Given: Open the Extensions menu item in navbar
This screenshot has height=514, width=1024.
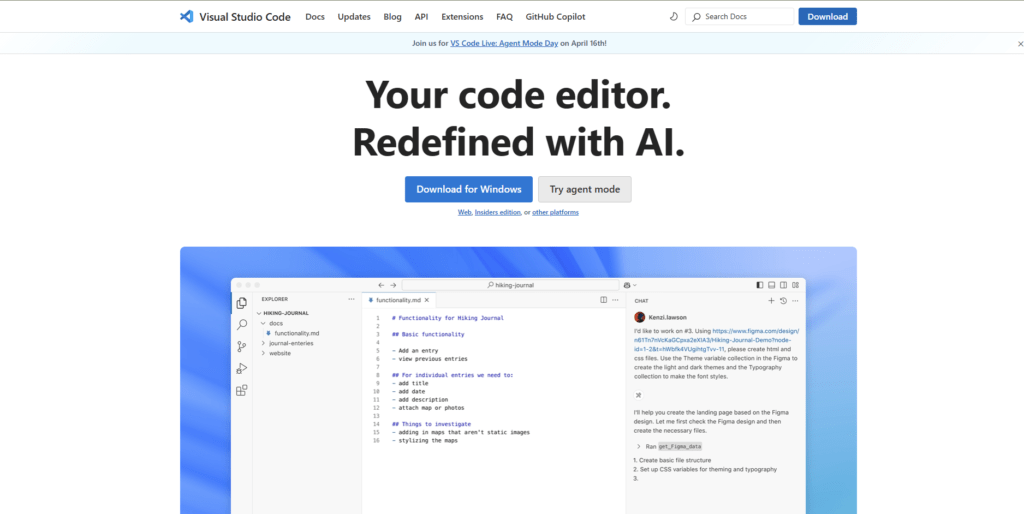Looking at the screenshot, I should [x=462, y=17].
